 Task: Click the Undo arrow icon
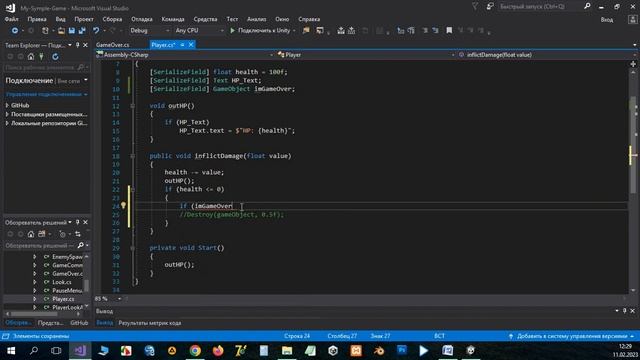pos(96,31)
